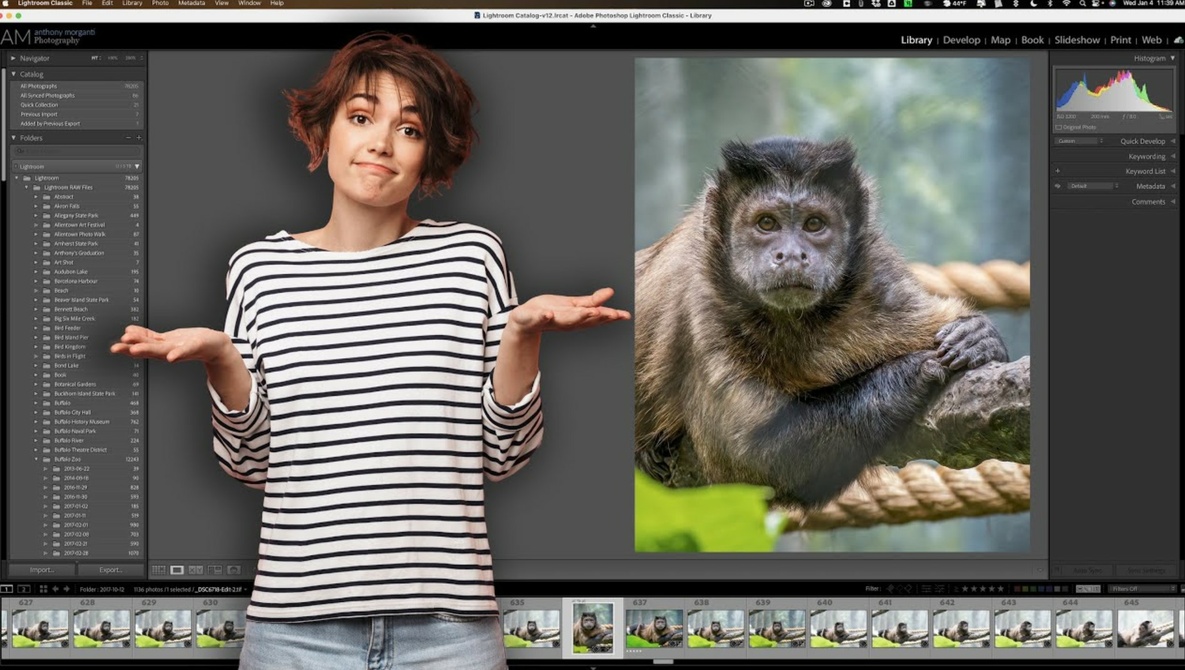The width and height of the screenshot is (1185, 670).
Task: Open People view in toolbar
Action: click(234, 570)
